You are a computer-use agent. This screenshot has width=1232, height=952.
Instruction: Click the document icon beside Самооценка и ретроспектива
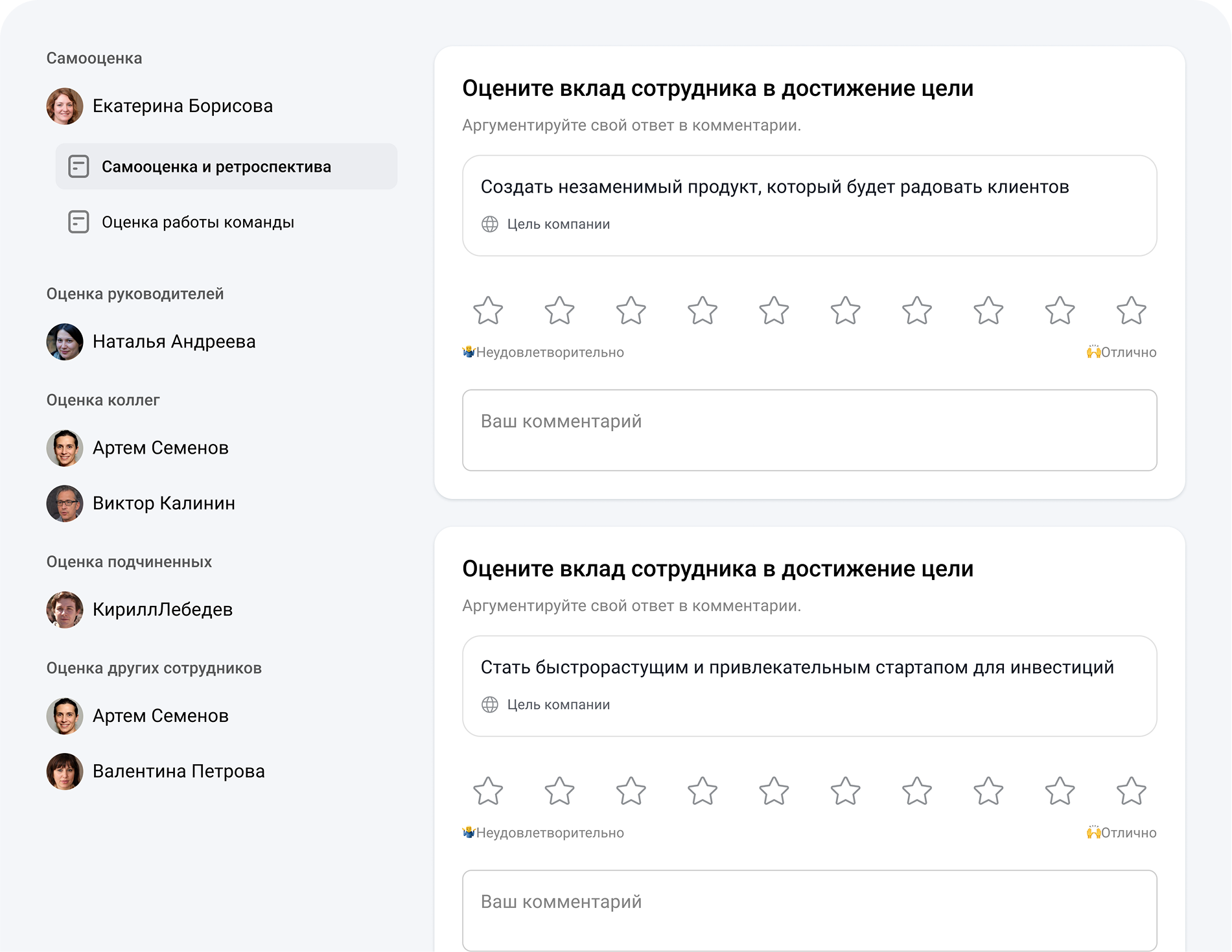[x=78, y=167]
